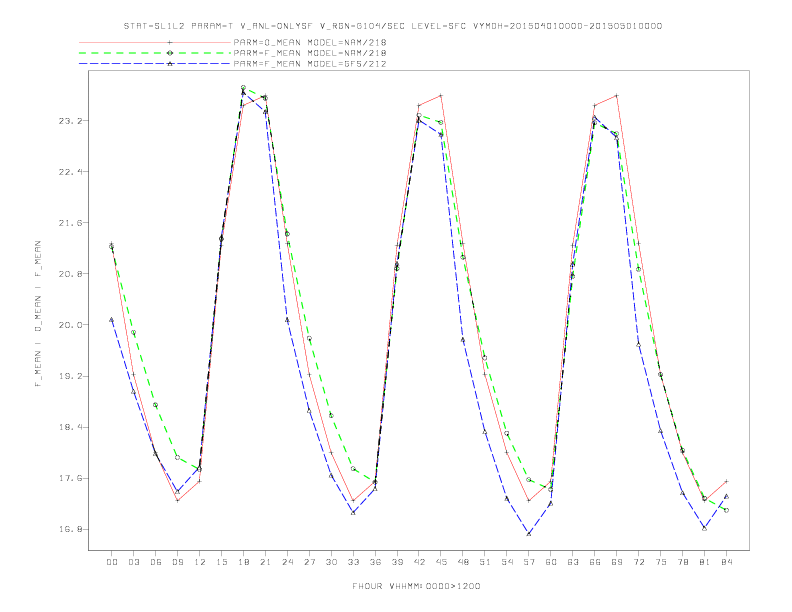
Task: Click x-axis tick label 21
Action: 265,562
